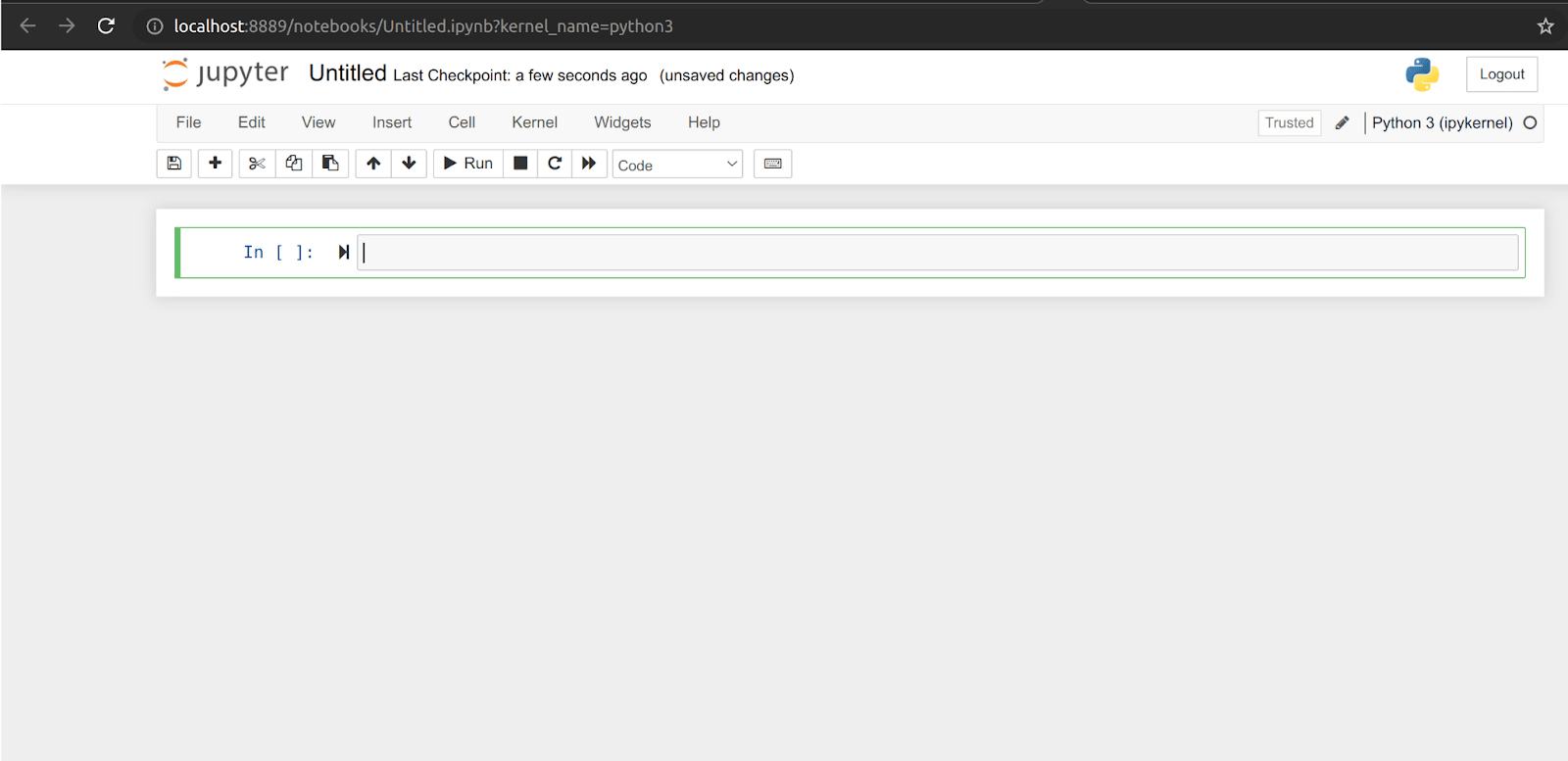
Task: Move selected cell up with the arrow
Action: point(373,164)
